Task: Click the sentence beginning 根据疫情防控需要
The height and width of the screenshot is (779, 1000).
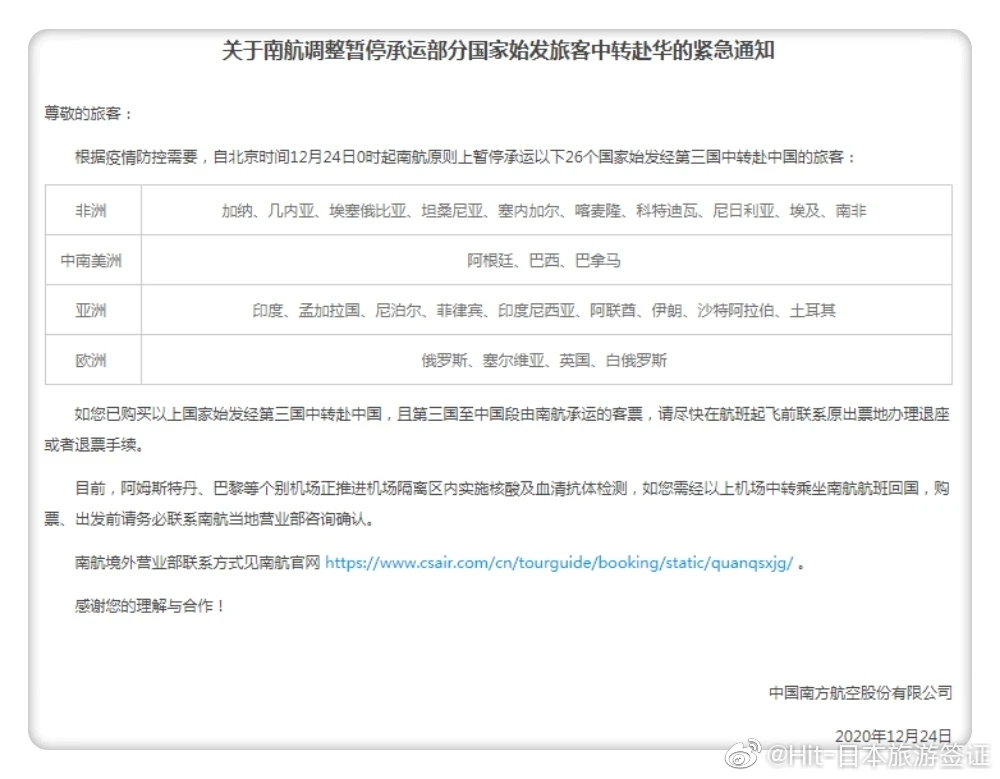Action: pos(465,157)
